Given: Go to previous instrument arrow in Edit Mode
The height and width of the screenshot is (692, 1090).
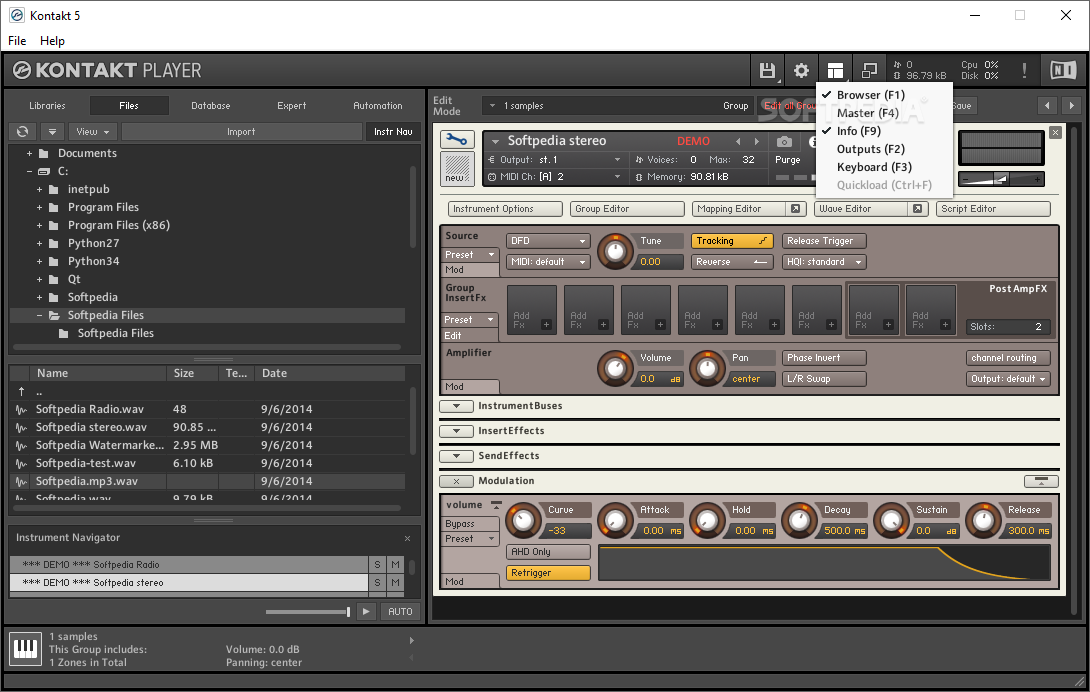Looking at the screenshot, I should (x=1047, y=106).
